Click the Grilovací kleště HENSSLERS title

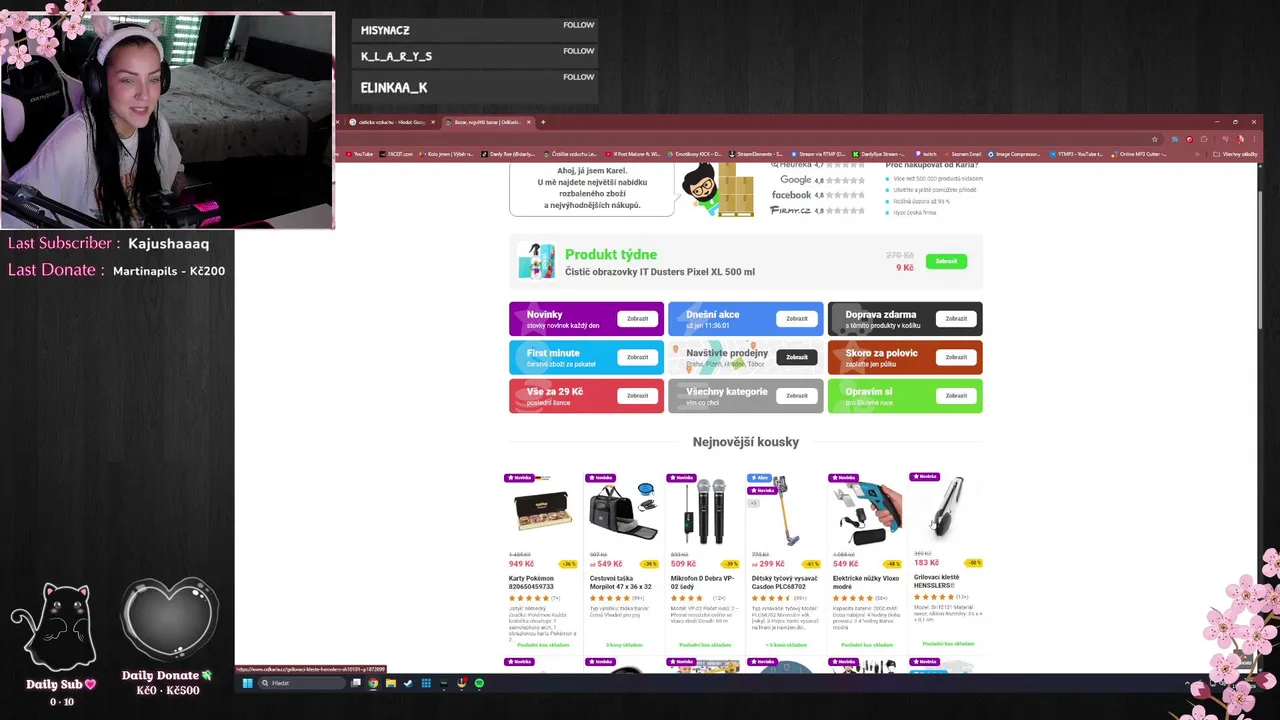(x=937, y=581)
